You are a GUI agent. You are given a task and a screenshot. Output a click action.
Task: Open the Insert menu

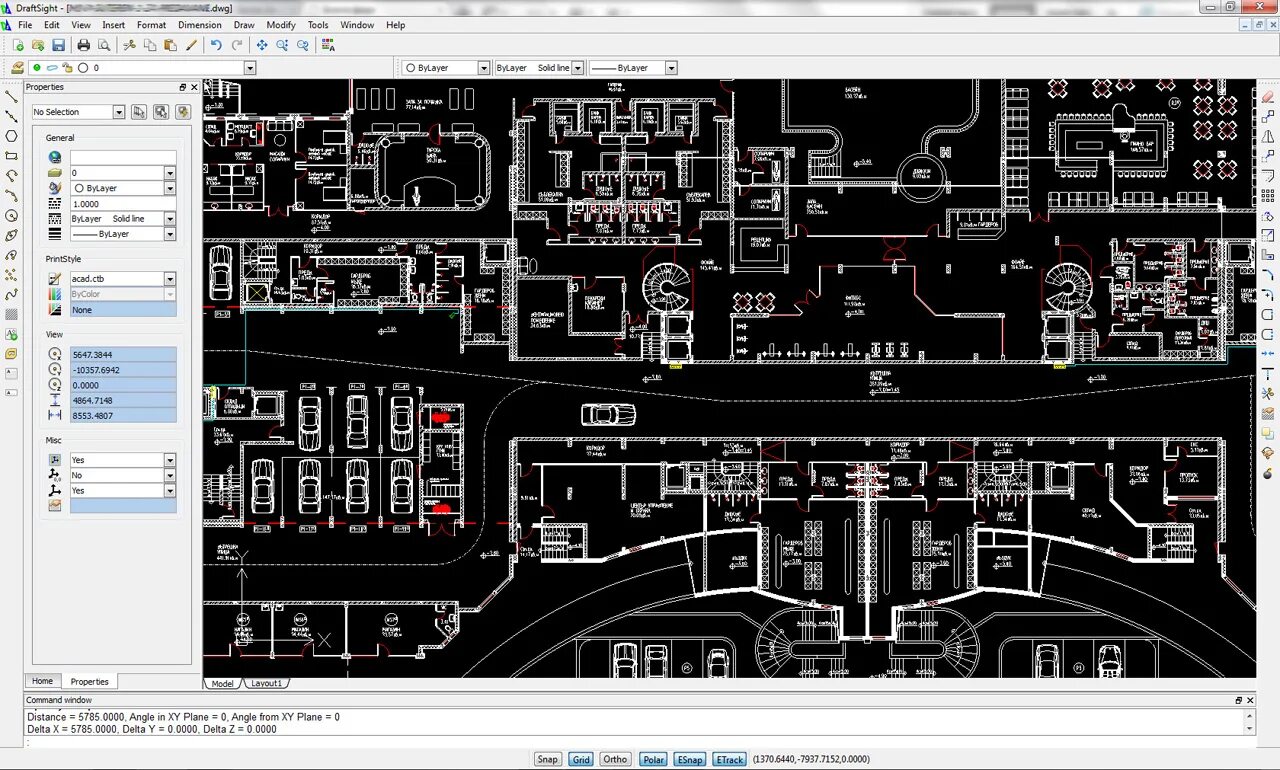click(x=114, y=25)
